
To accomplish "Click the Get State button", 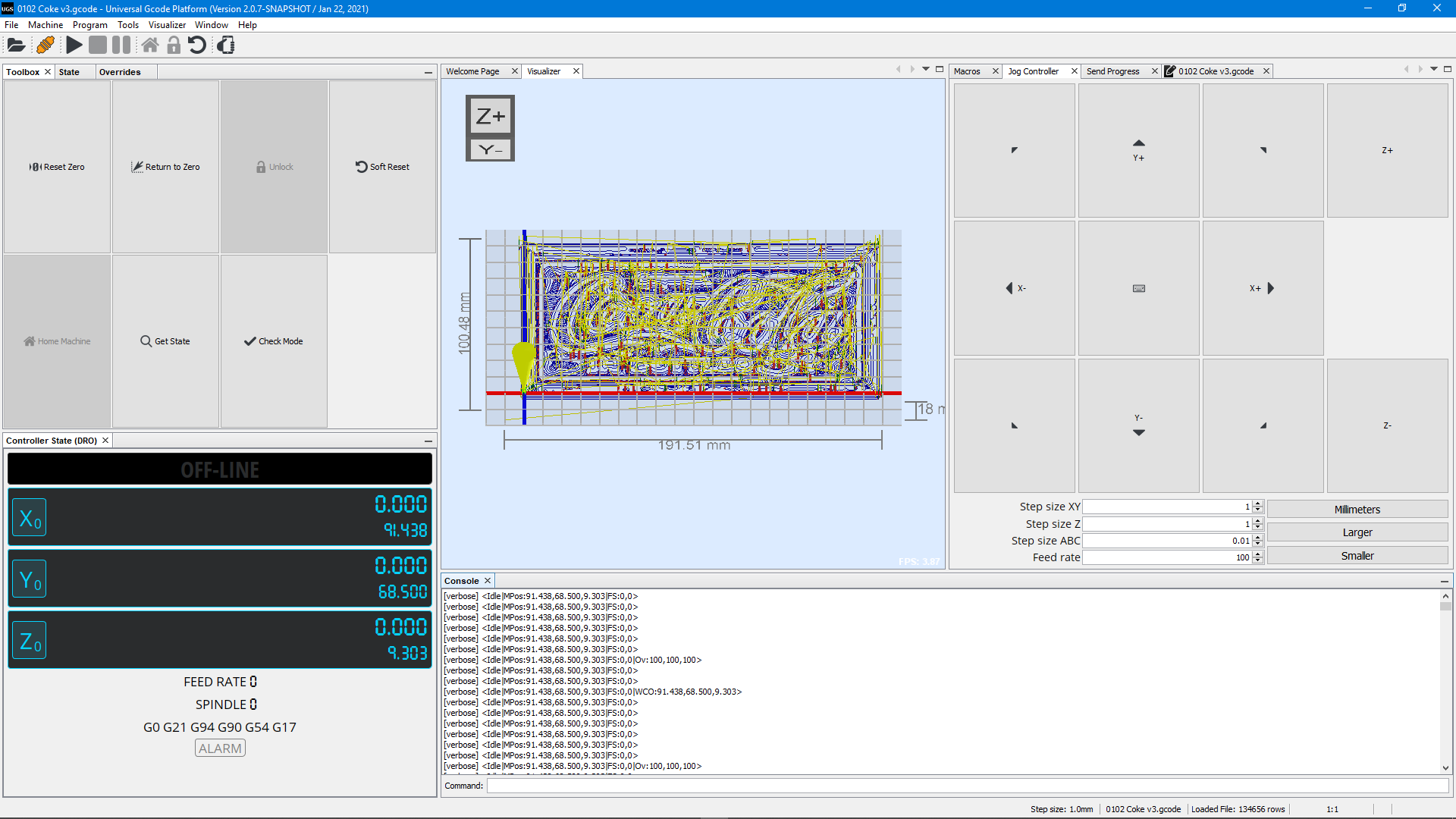I will coord(165,341).
